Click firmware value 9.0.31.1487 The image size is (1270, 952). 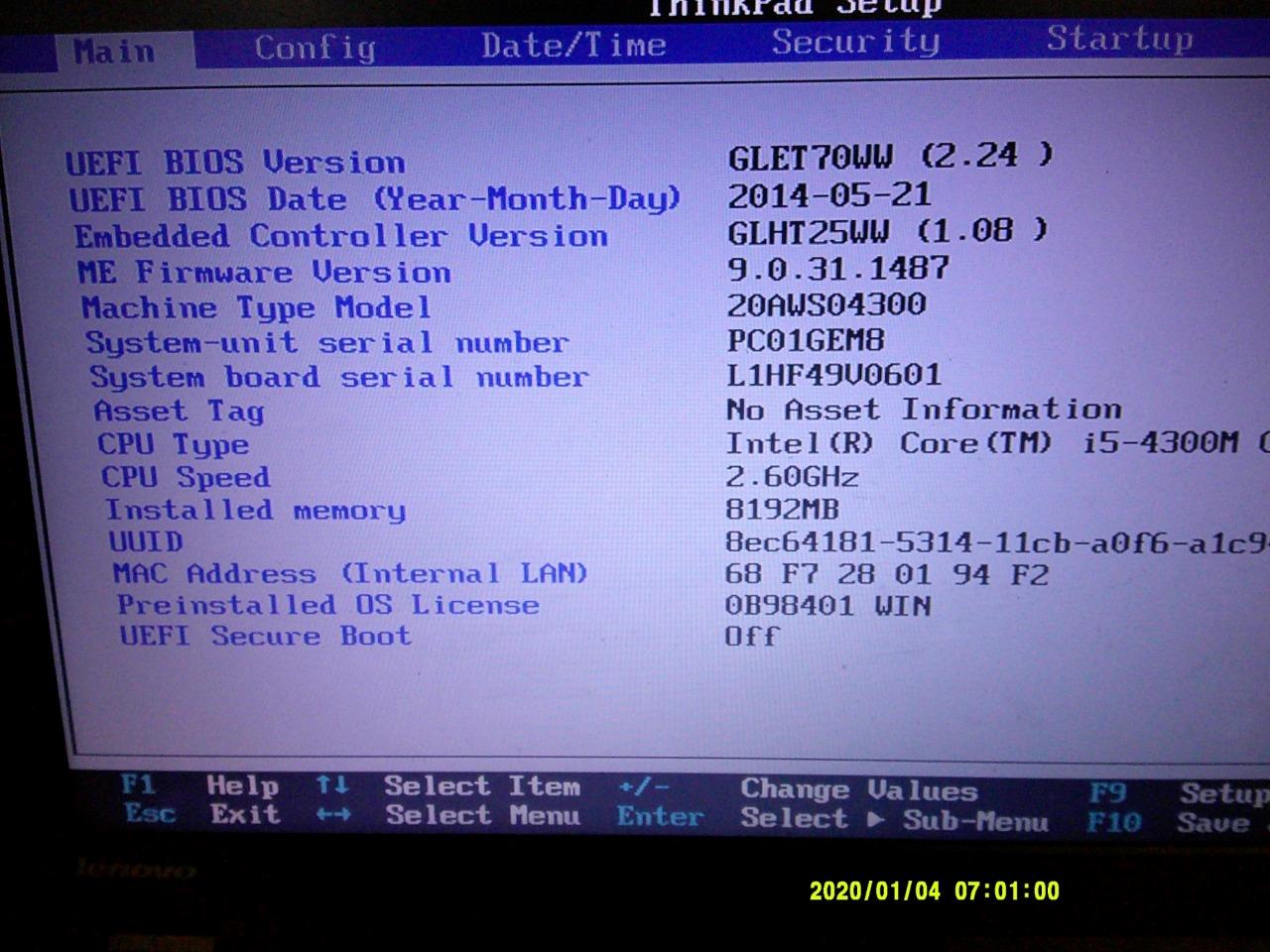point(838,268)
